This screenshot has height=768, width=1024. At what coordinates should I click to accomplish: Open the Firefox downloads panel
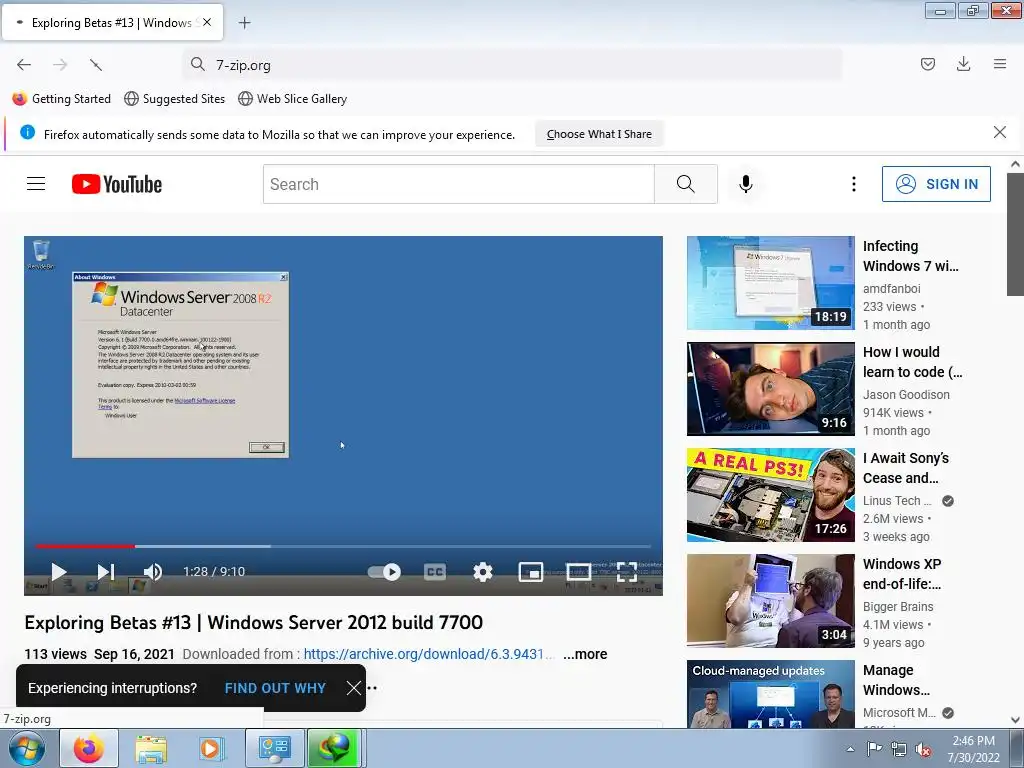963,64
